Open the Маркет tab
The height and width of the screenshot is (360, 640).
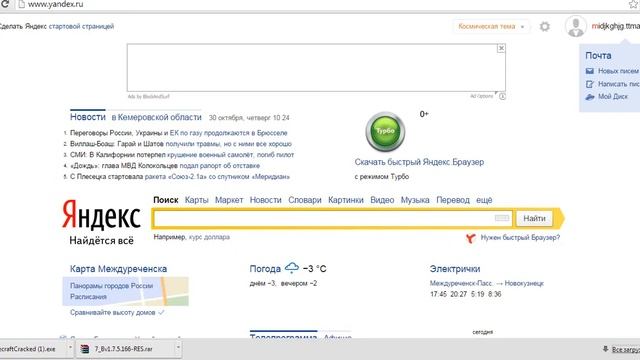[x=229, y=200]
